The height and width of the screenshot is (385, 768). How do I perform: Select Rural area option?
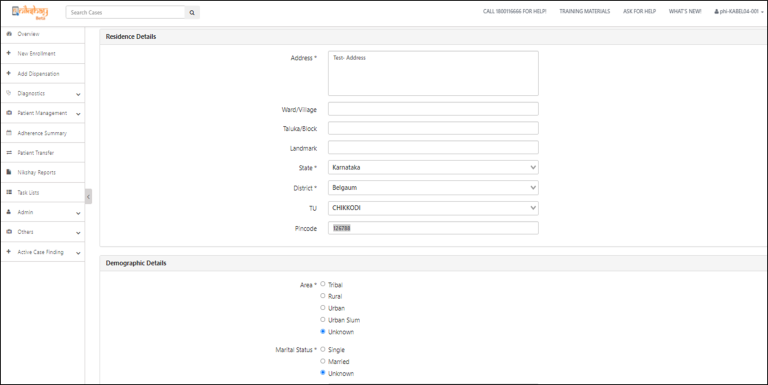point(323,296)
